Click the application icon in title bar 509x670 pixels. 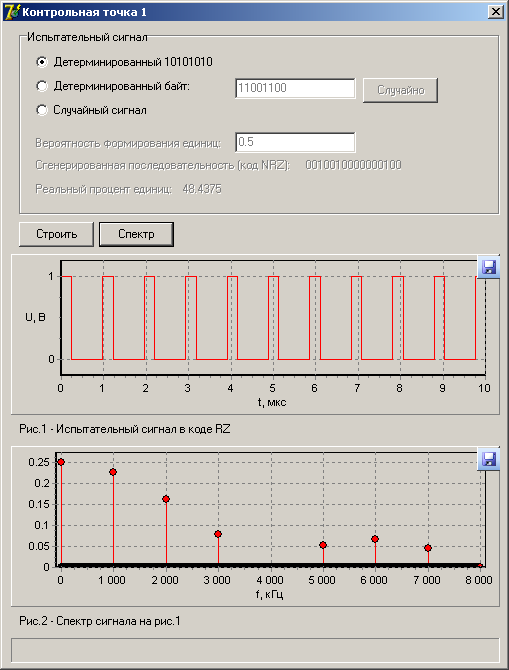(11, 12)
